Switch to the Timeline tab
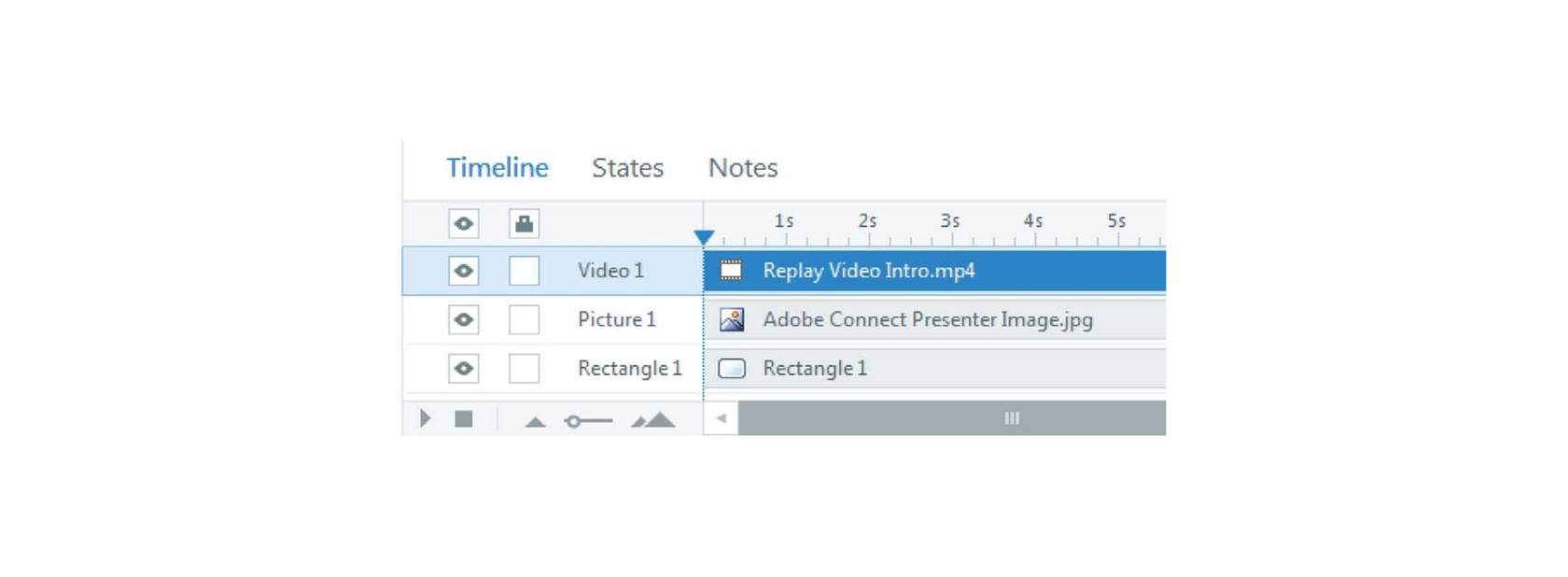 [497, 168]
